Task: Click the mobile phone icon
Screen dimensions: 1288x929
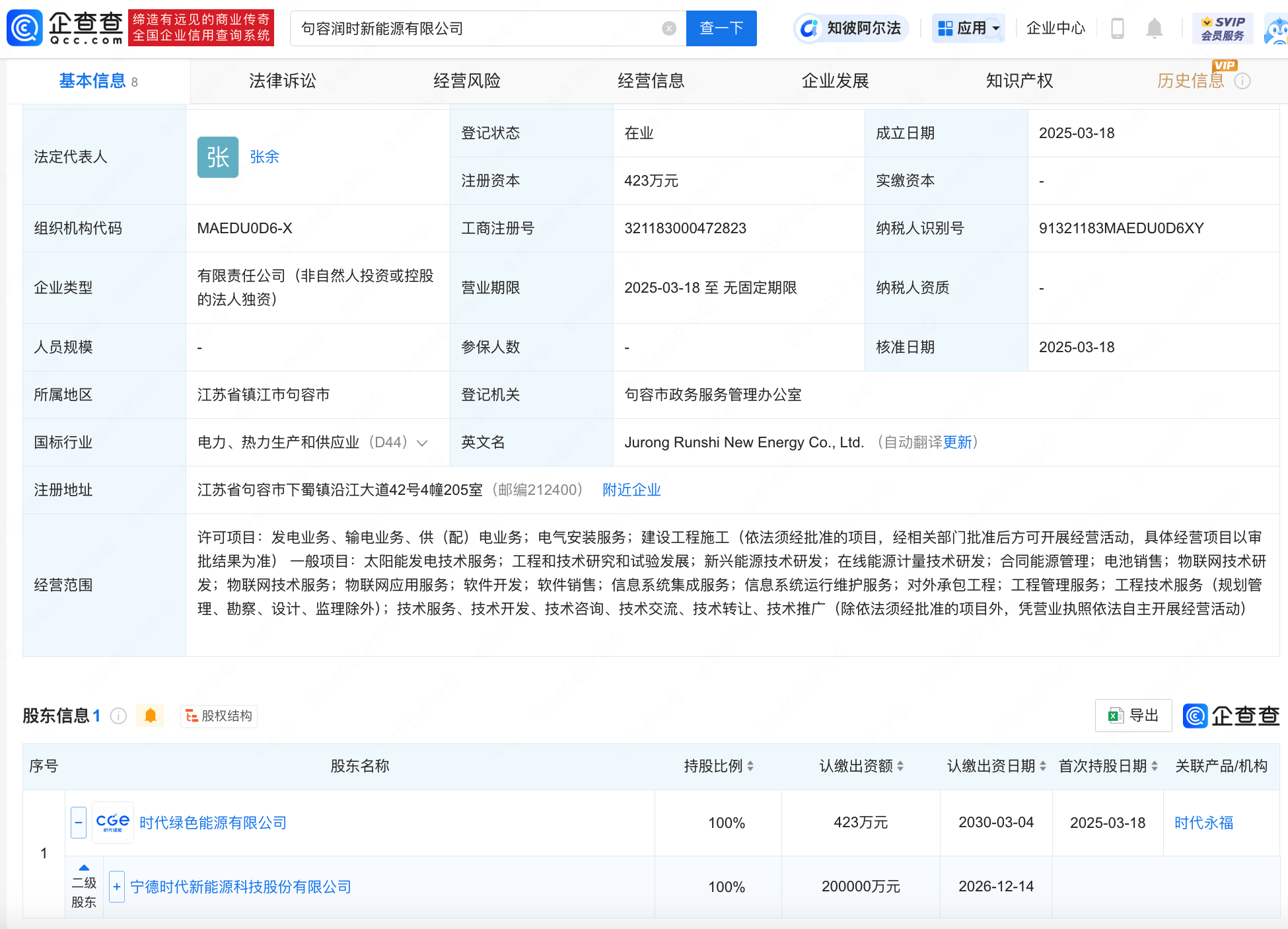Action: (1118, 28)
